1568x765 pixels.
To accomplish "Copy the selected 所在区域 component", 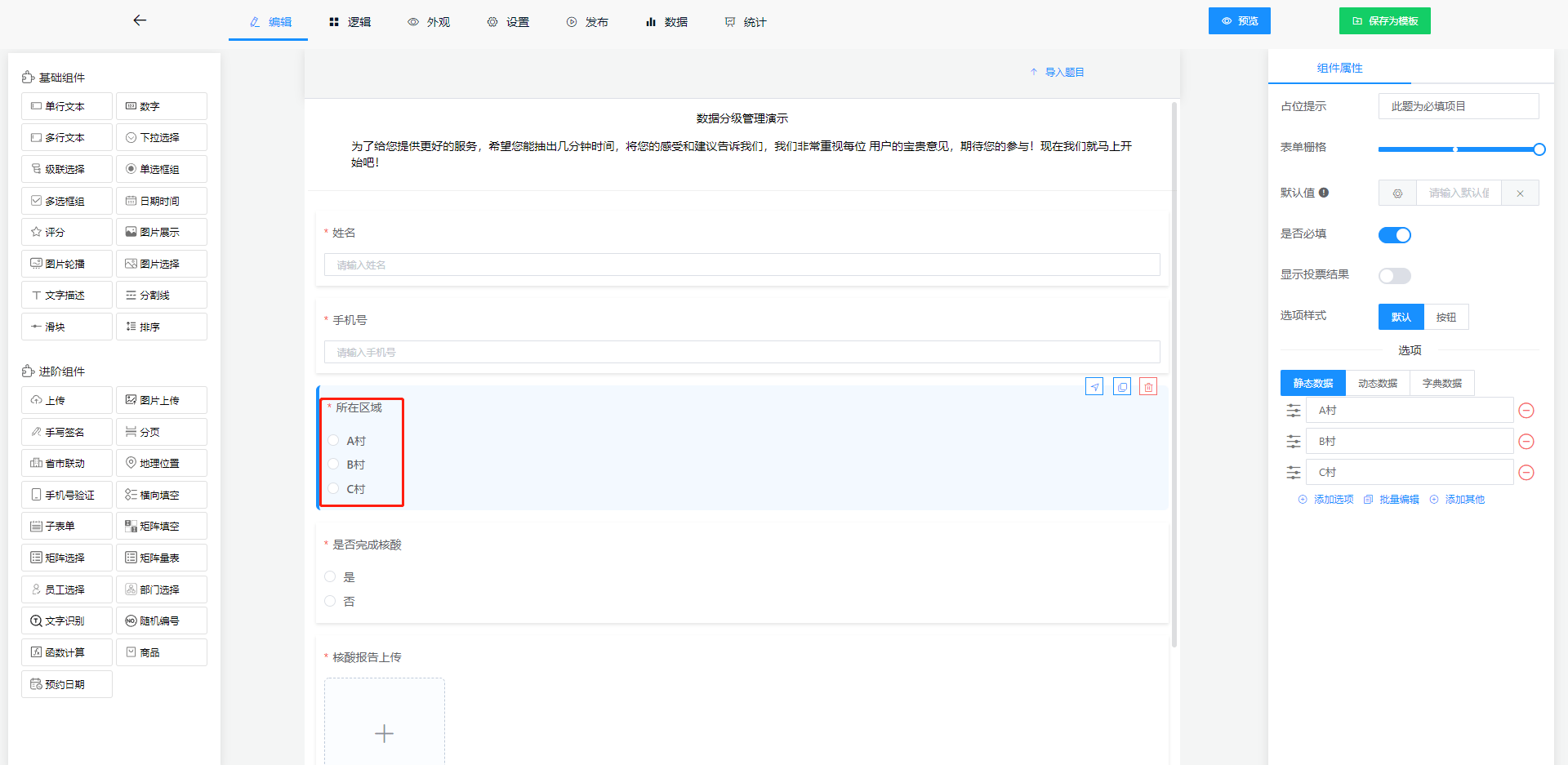I will pyautogui.click(x=1122, y=387).
